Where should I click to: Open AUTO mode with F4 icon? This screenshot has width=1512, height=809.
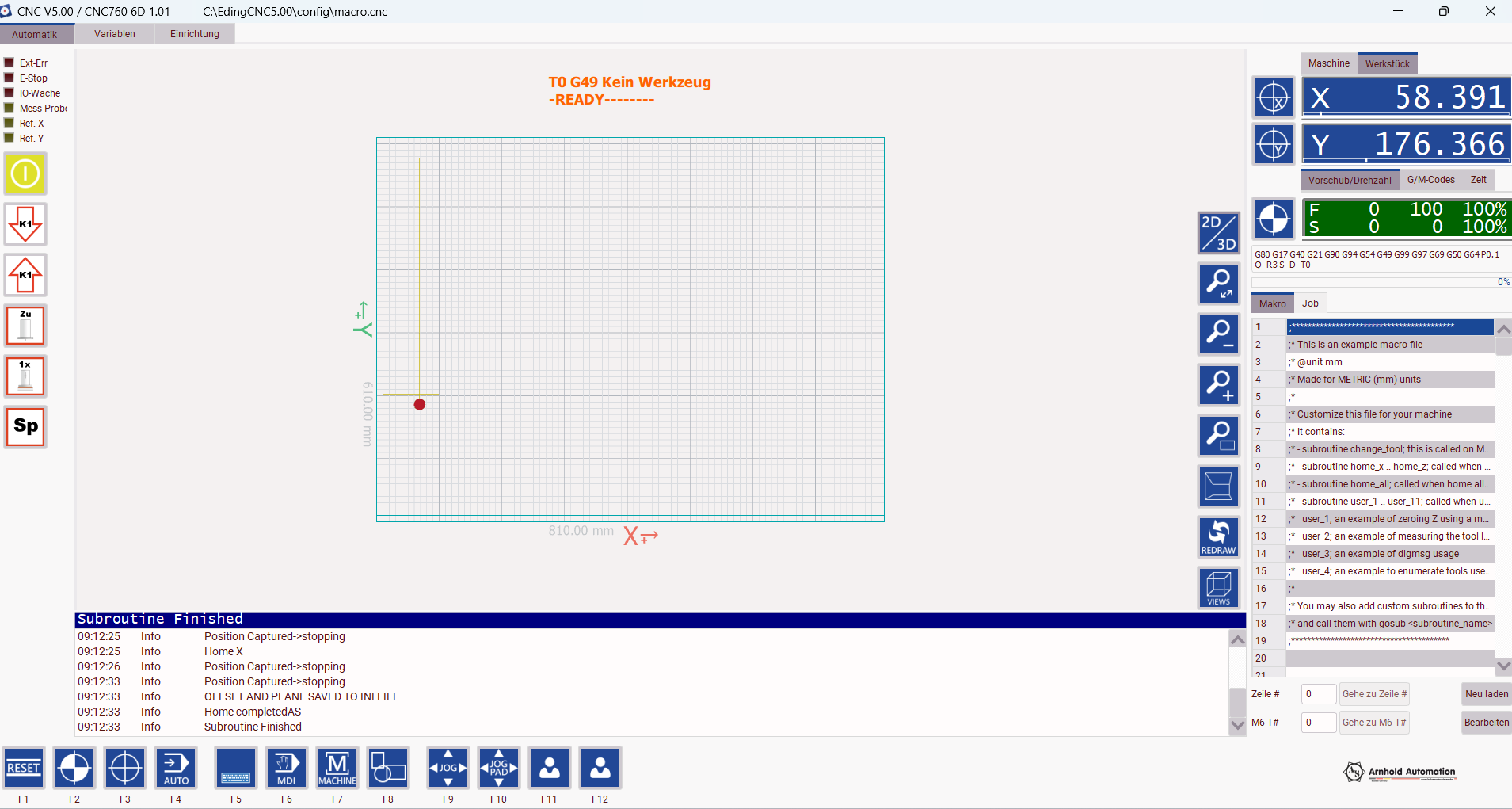tap(176, 768)
